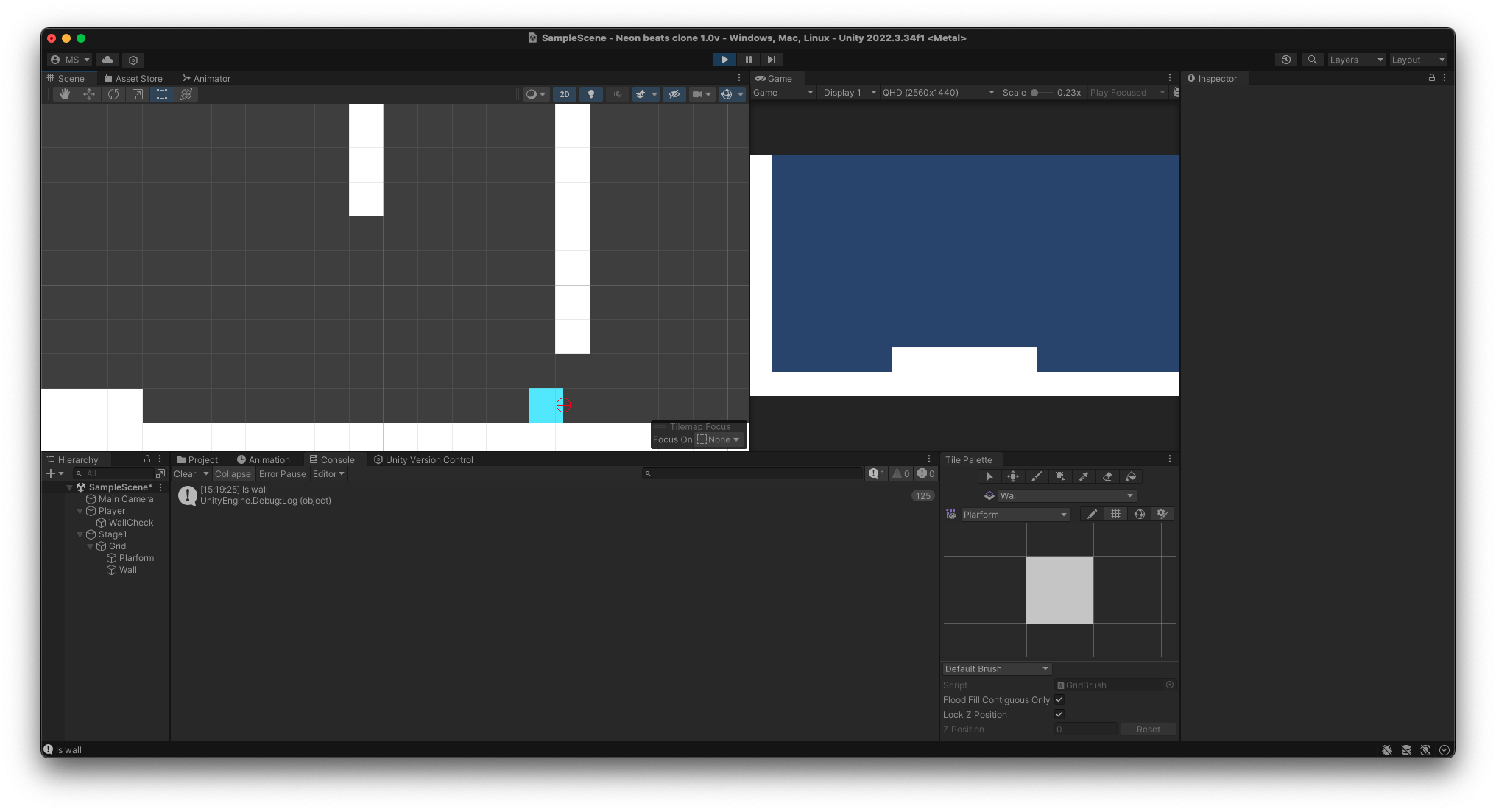This screenshot has width=1496, height=812.
Task: Open the Animator tab
Action: tap(207, 78)
